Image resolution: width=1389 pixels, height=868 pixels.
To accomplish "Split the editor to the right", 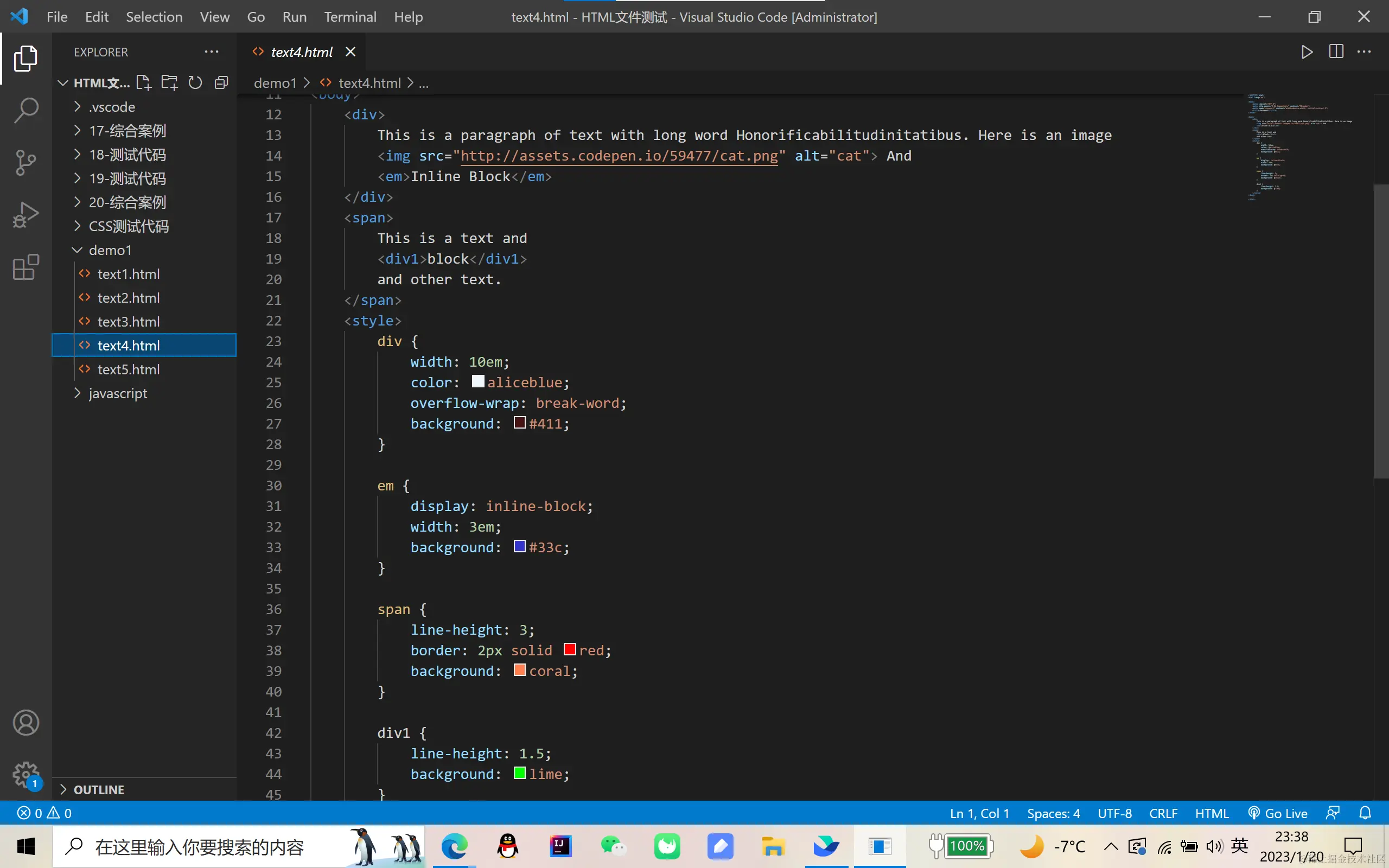I will pyautogui.click(x=1336, y=52).
